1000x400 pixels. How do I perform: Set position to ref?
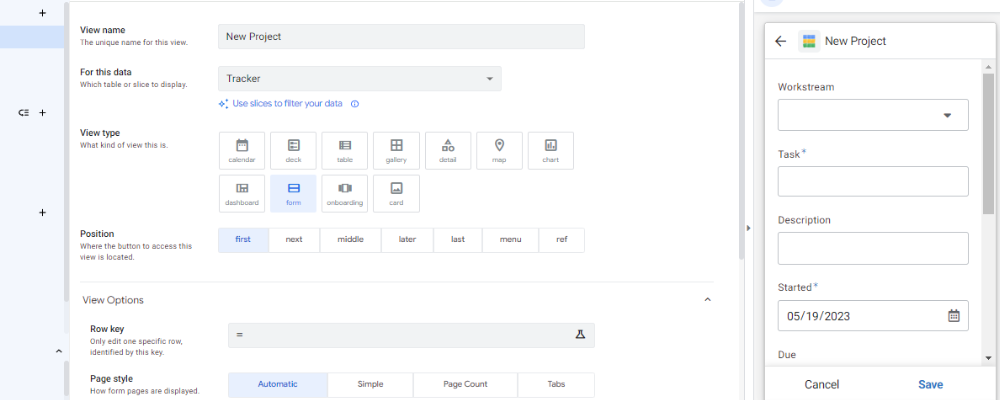coord(561,240)
